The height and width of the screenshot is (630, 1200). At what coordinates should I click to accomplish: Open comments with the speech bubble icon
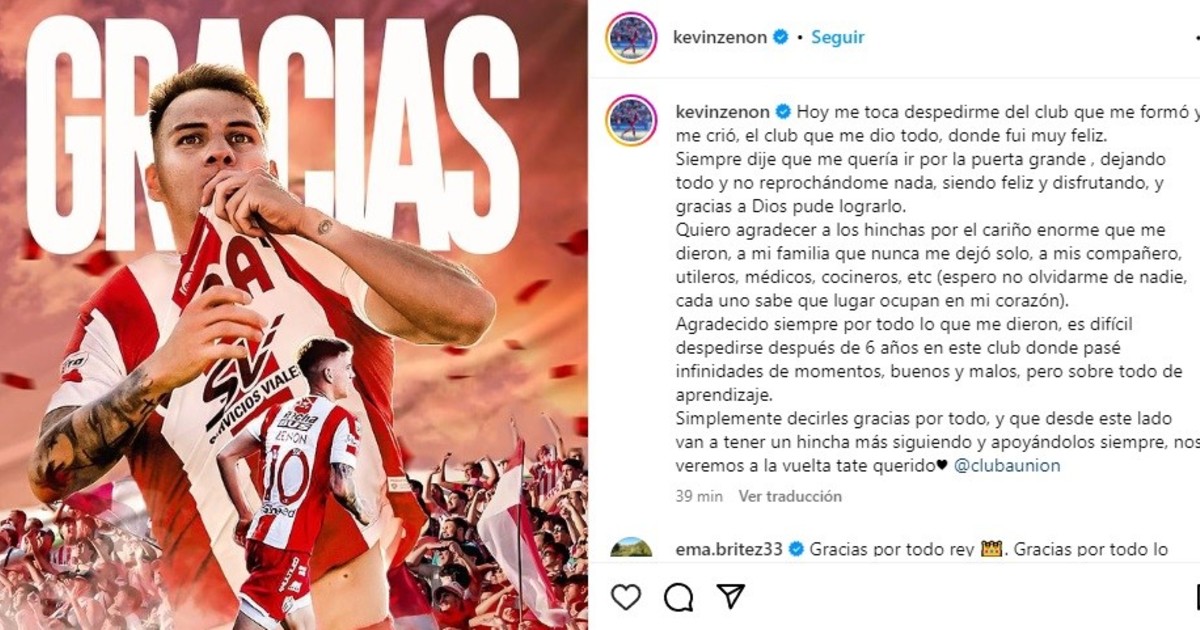pos(679,597)
